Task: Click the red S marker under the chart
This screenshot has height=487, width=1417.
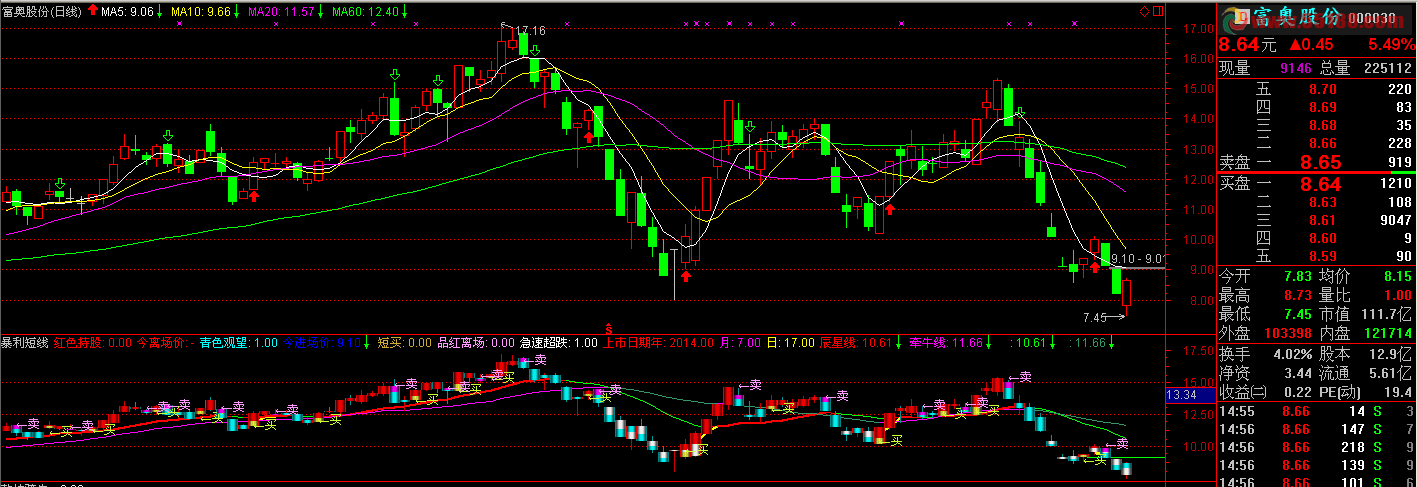Action: (x=608, y=327)
